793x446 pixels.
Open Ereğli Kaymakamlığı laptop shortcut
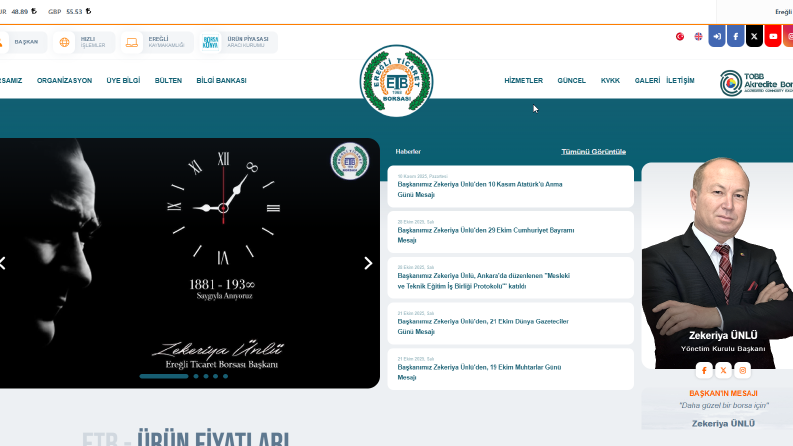(157, 42)
